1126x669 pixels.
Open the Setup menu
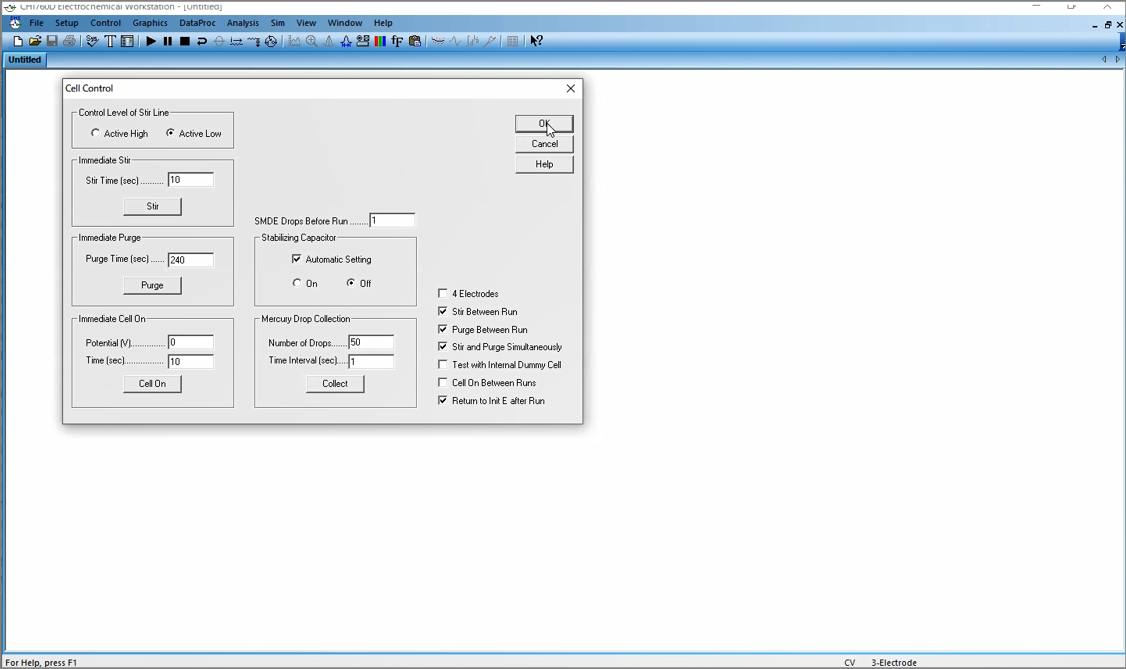[x=66, y=23]
